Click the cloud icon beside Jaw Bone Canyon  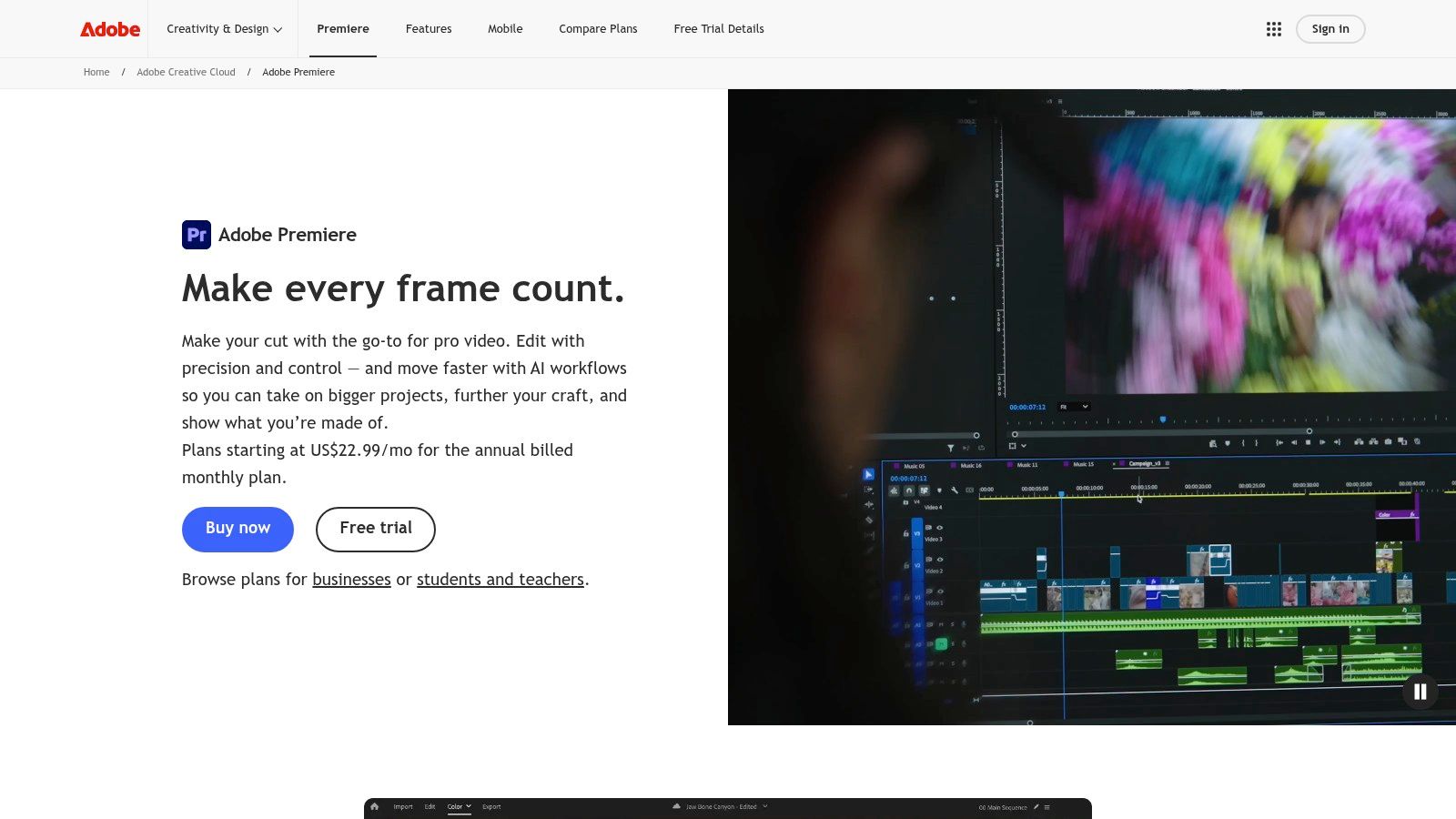tap(676, 806)
